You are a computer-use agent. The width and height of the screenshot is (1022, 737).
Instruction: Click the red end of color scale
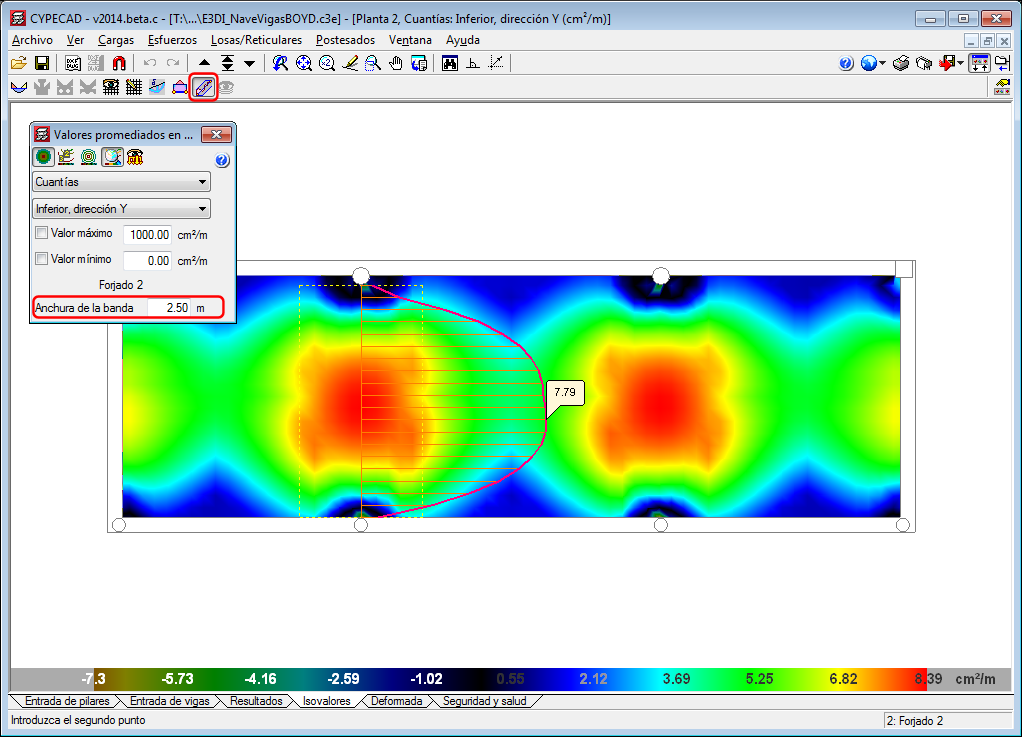920,679
